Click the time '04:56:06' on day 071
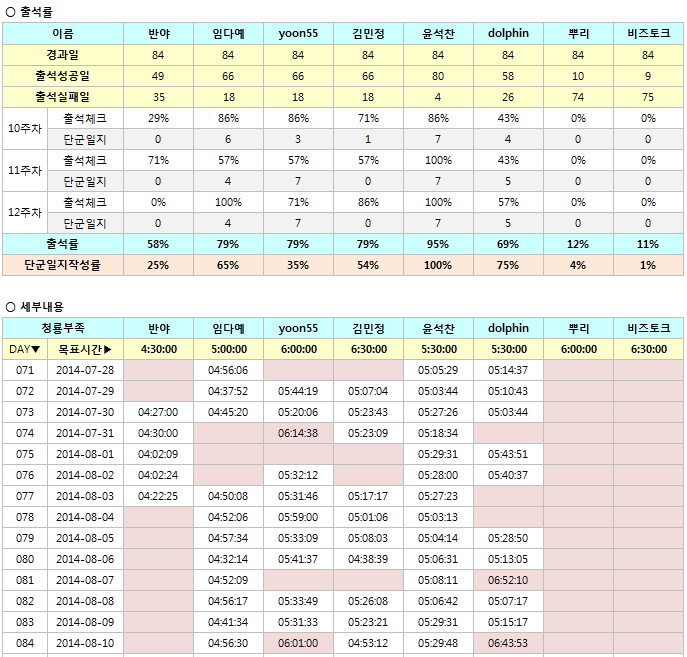 [228, 370]
